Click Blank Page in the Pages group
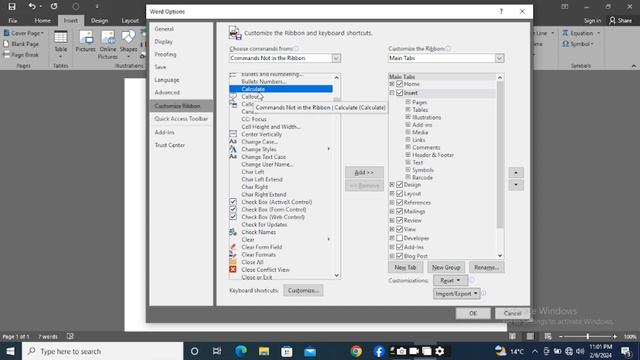 [21, 44]
